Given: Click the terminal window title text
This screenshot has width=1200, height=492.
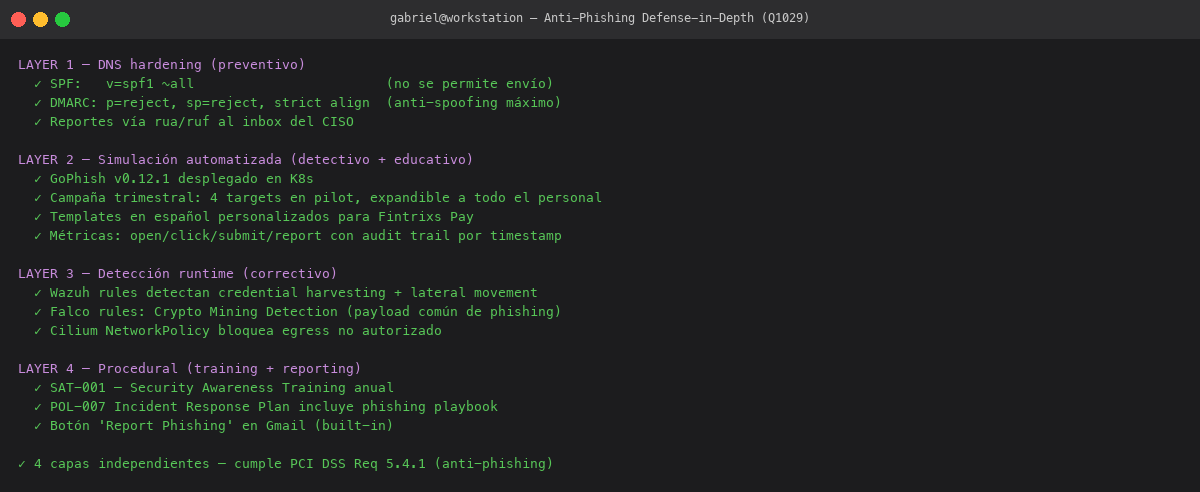Looking at the screenshot, I should tap(600, 18).
